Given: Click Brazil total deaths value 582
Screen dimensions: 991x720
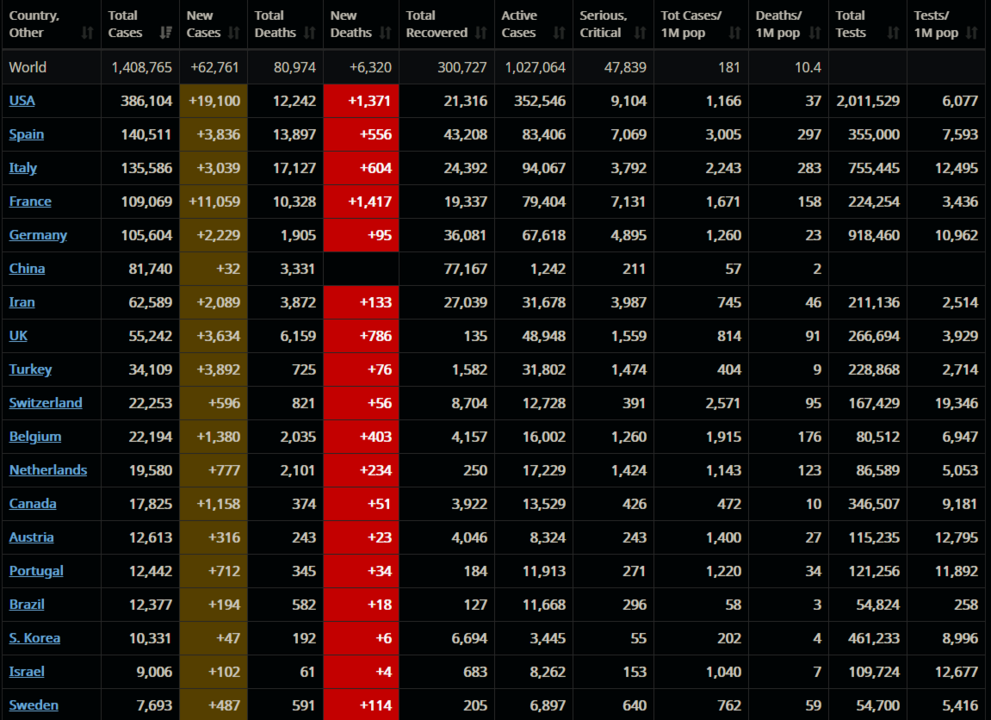Looking at the screenshot, I should click(x=303, y=604).
